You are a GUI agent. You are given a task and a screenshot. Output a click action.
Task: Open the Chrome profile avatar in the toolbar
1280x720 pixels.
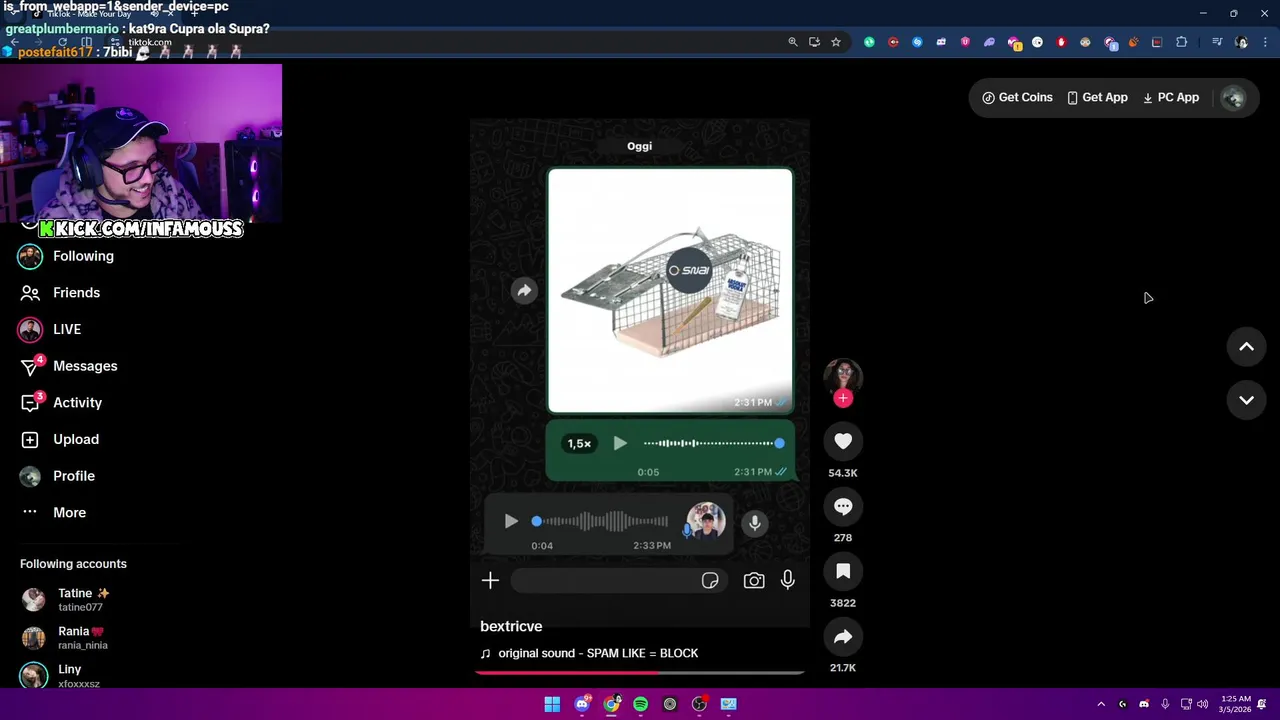coord(1241,42)
